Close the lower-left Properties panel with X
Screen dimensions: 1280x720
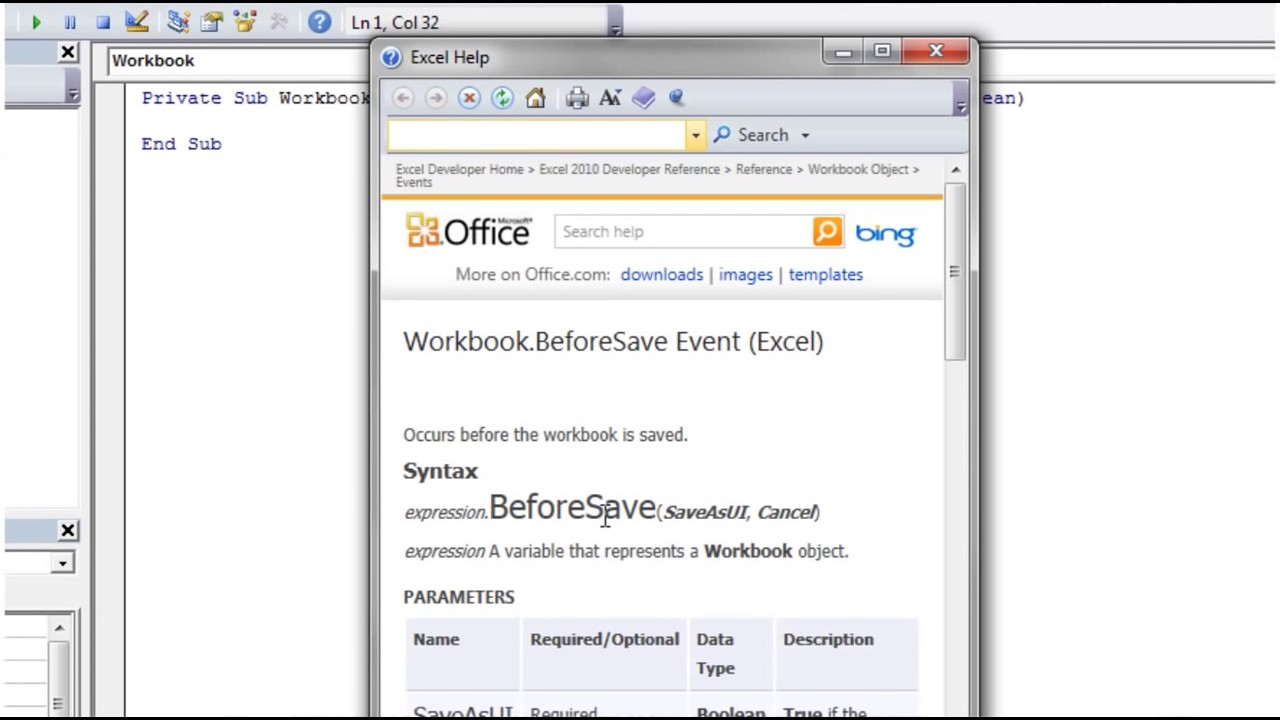(x=68, y=530)
